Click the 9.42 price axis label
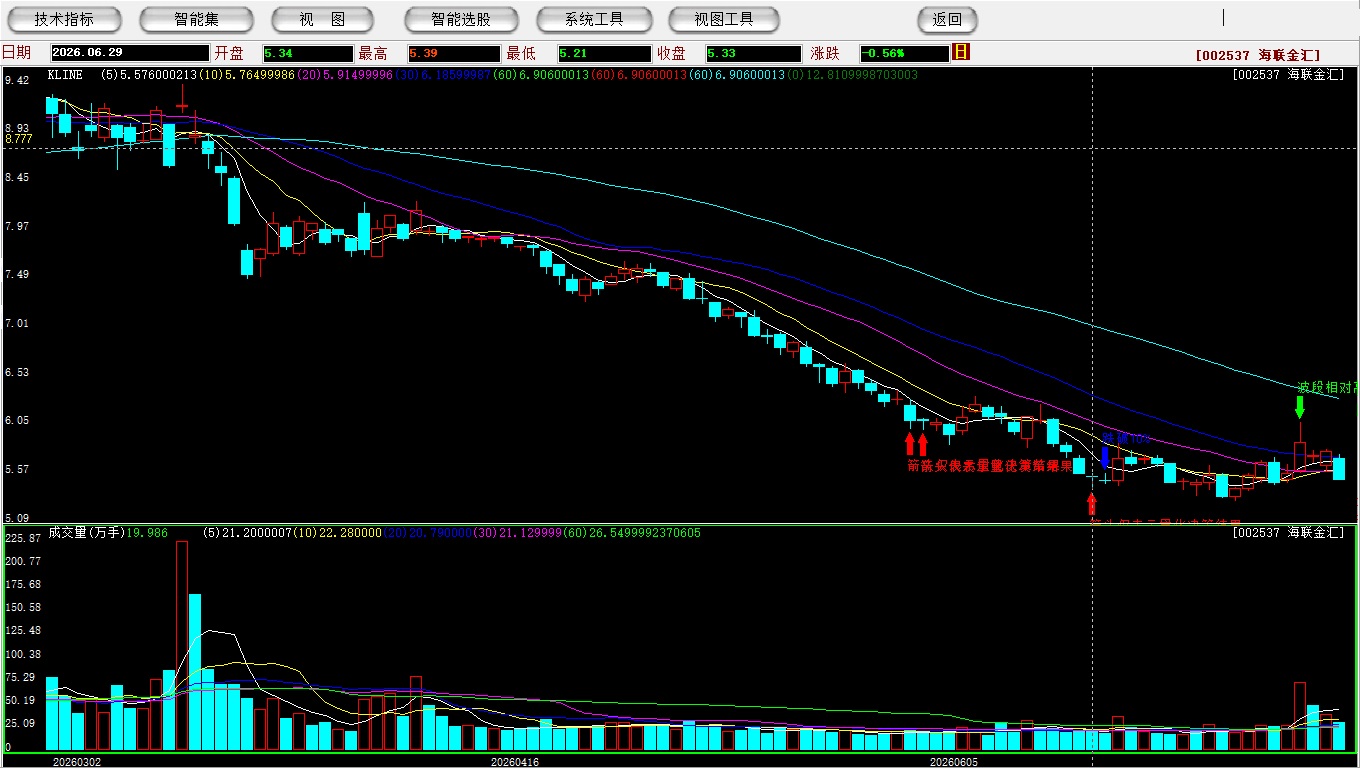 coord(15,81)
